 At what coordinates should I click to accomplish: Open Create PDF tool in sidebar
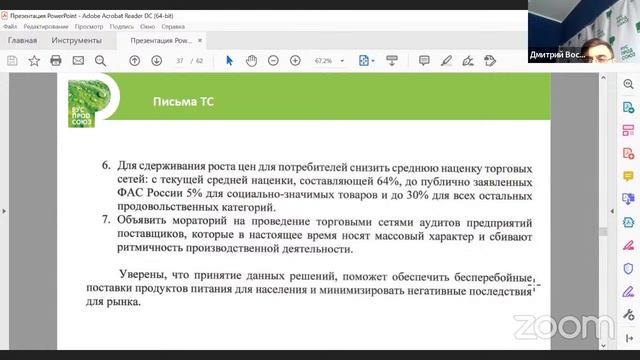pos(629,153)
